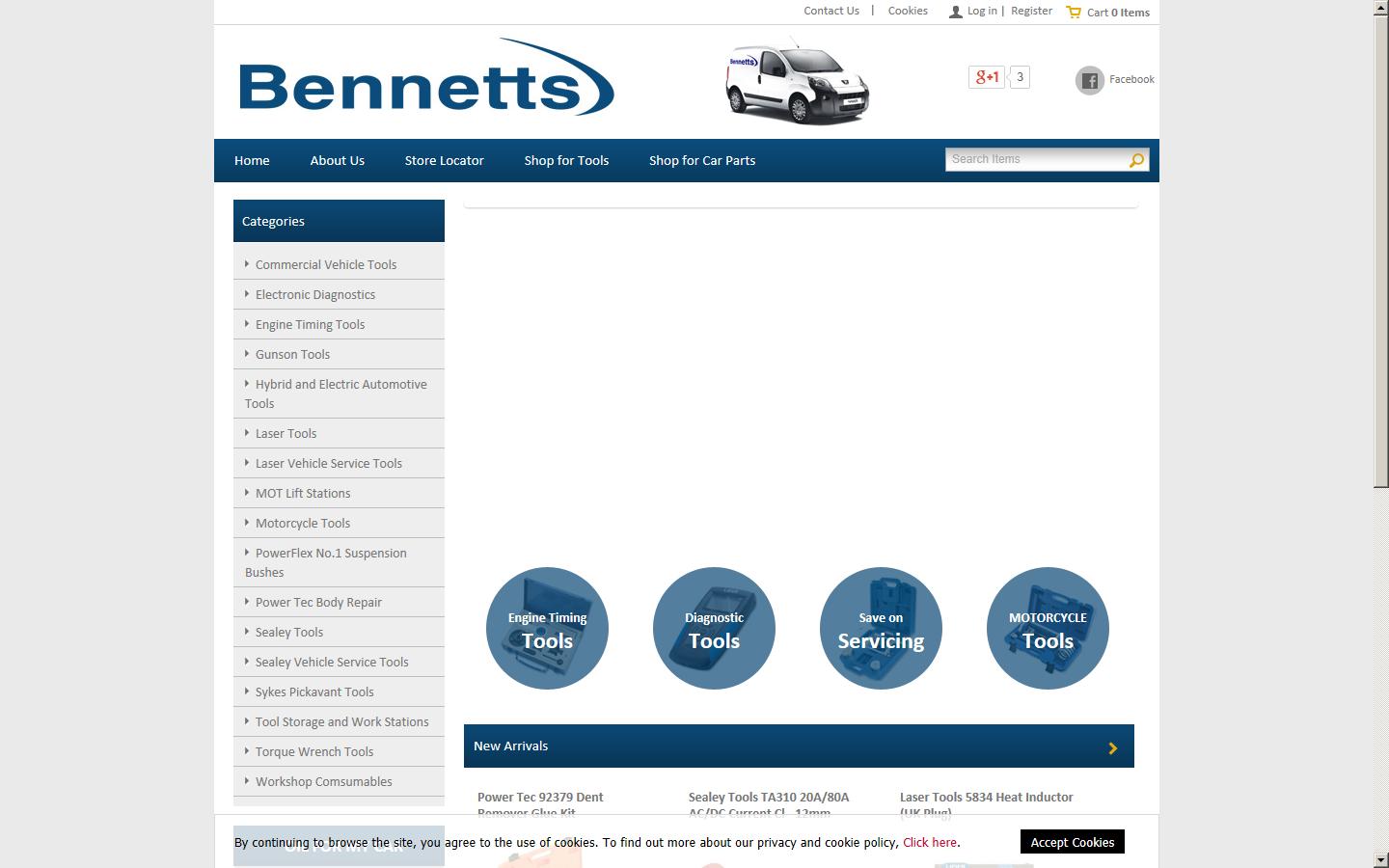Select the Diagnostic Tools circle

tap(714, 628)
